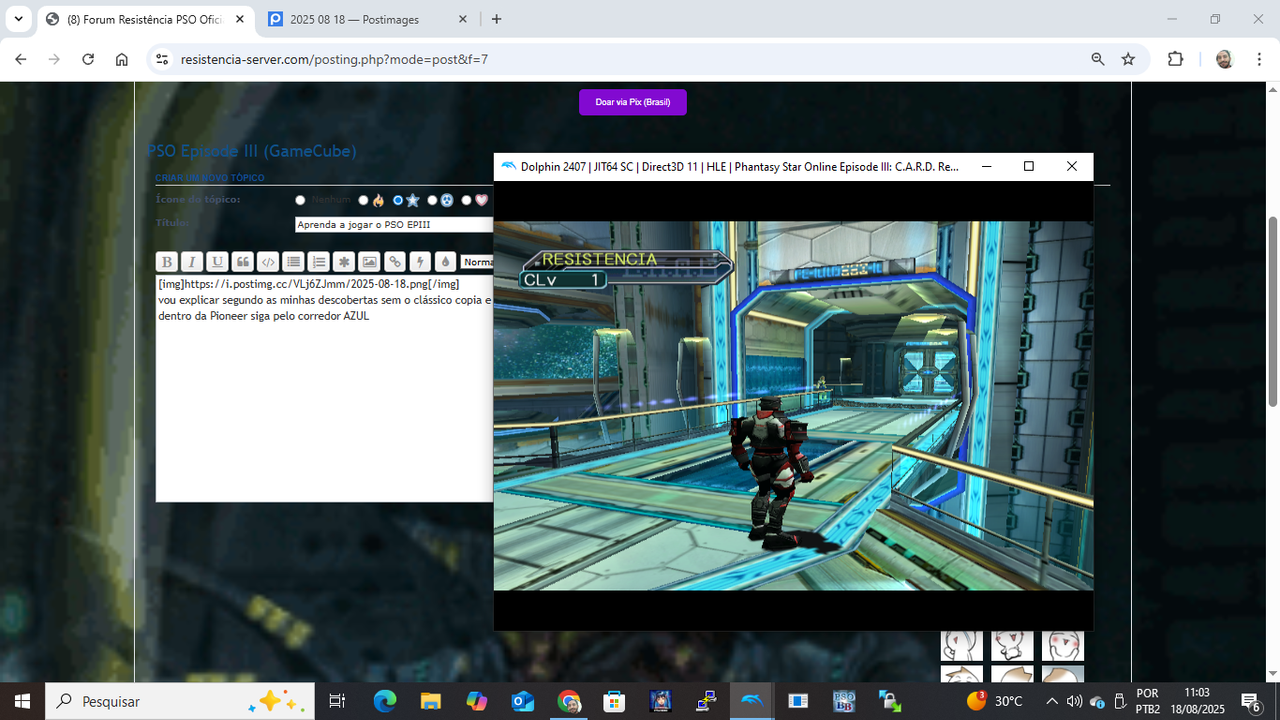Maximize the Dolphin emulator window

pyautogui.click(x=1029, y=167)
